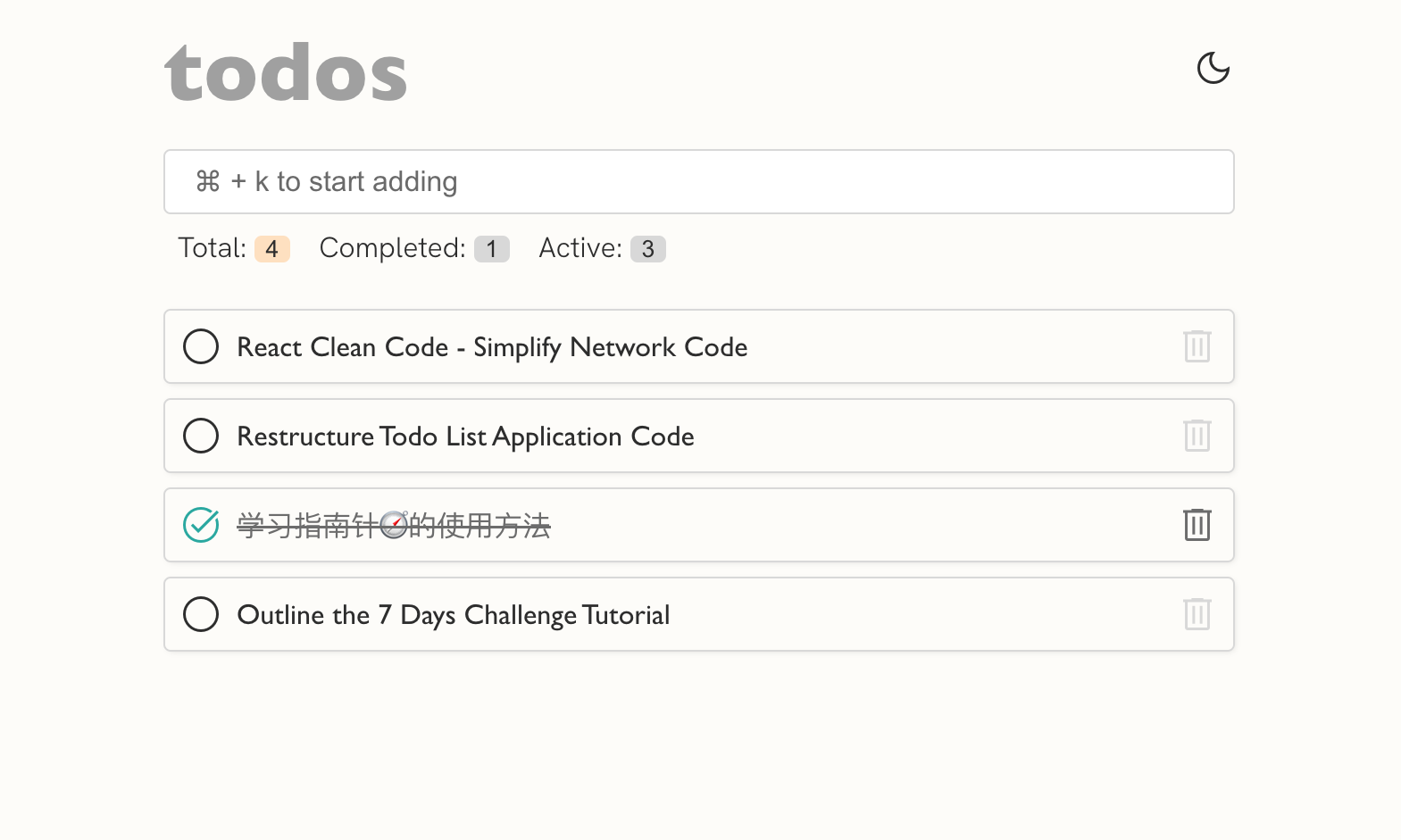Viewport: 1401px width, 840px height.
Task: Click the command symbol in the input placeholder
Action: [x=207, y=181]
